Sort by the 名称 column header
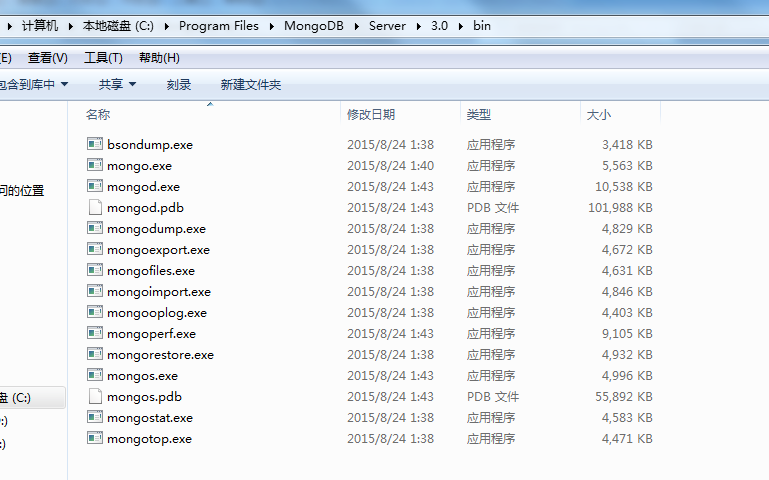Screen dimensions: 769x480 (x=98, y=115)
